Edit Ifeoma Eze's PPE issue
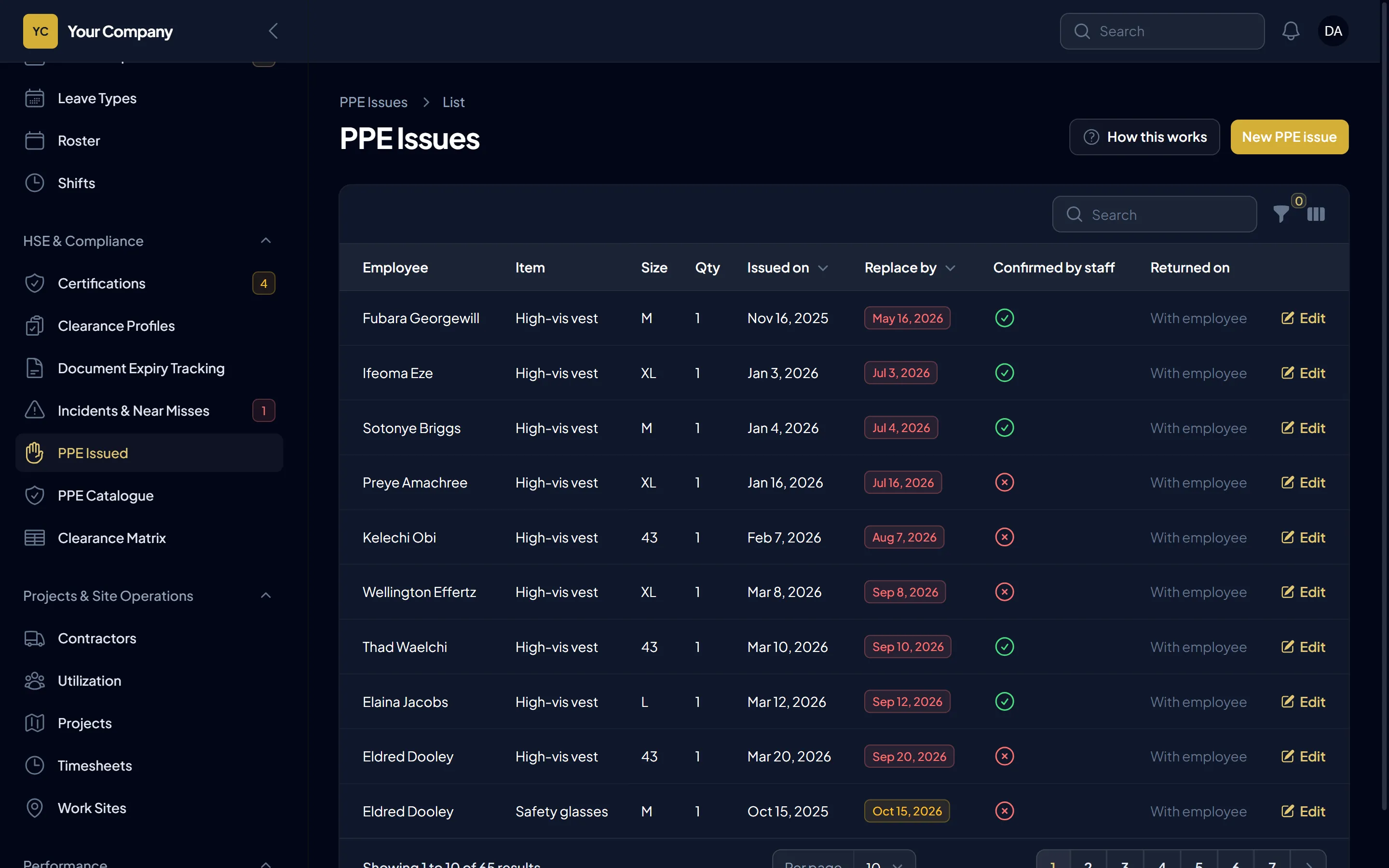 [1303, 373]
